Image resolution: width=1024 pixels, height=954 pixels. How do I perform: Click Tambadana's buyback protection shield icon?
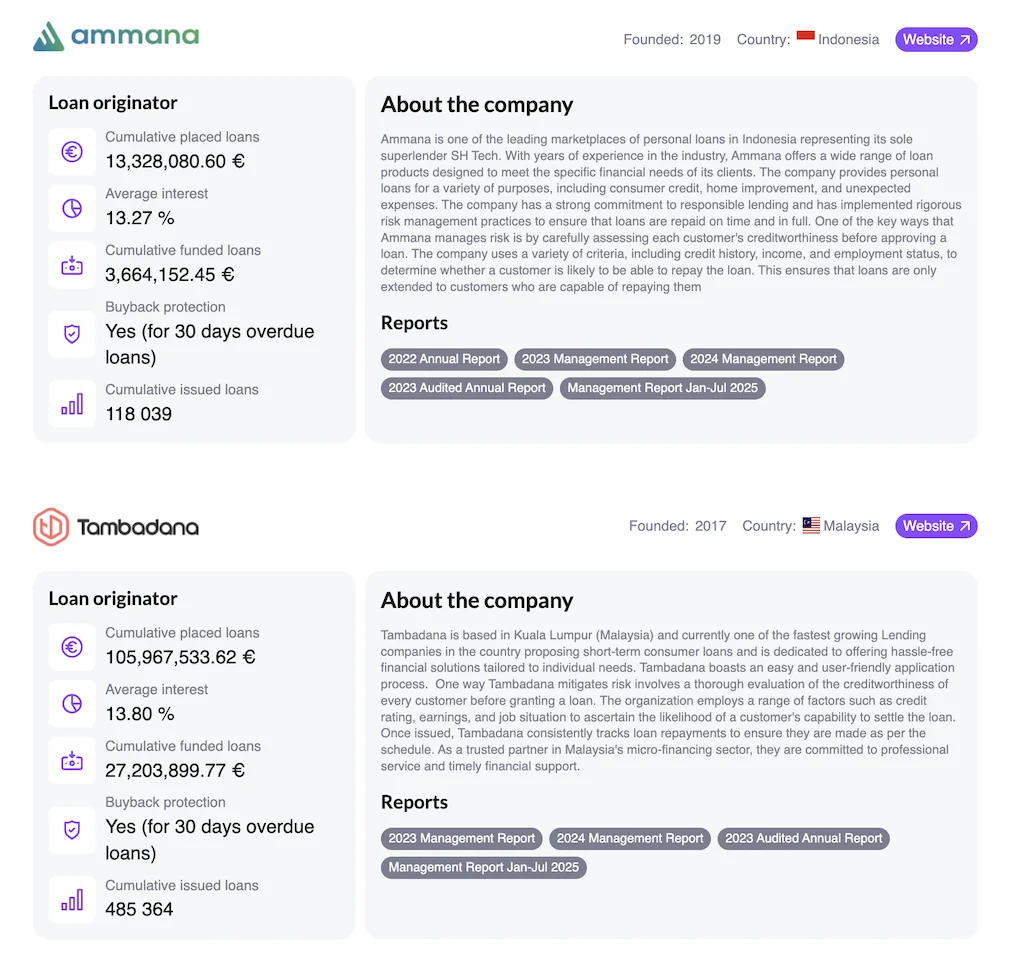[x=72, y=830]
